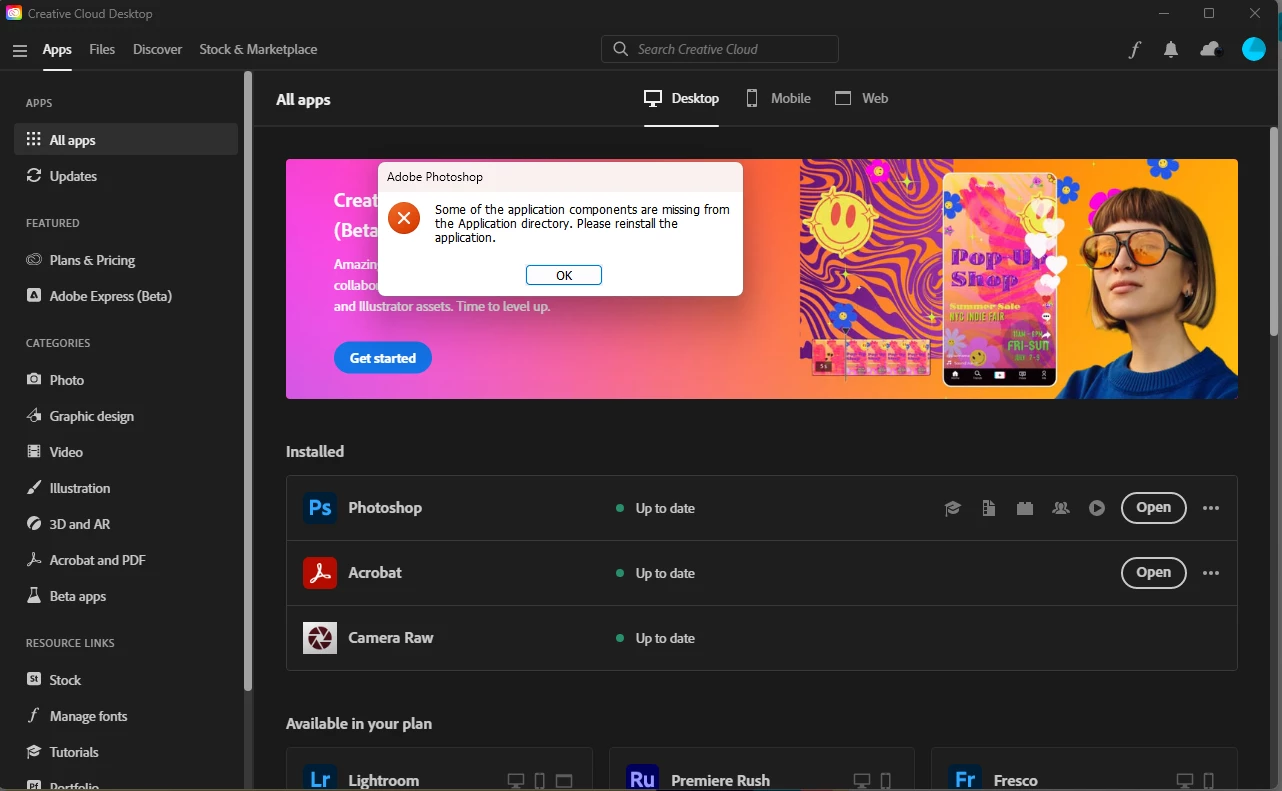Click the Lightroom desktop platform icon
The height and width of the screenshot is (791, 1282).
[516, 780]
